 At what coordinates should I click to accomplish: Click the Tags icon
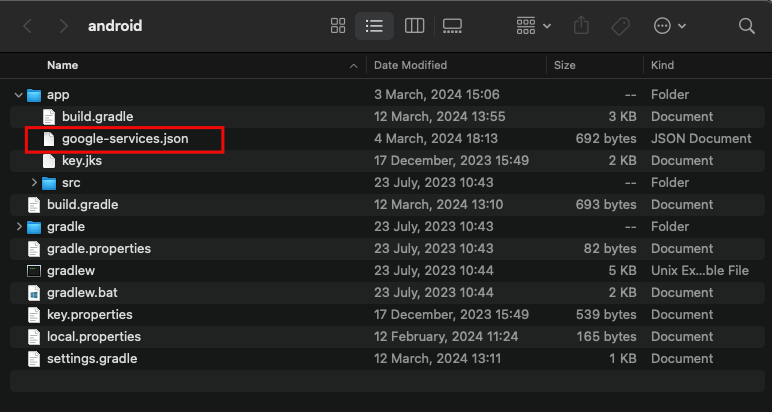(620, 26)
